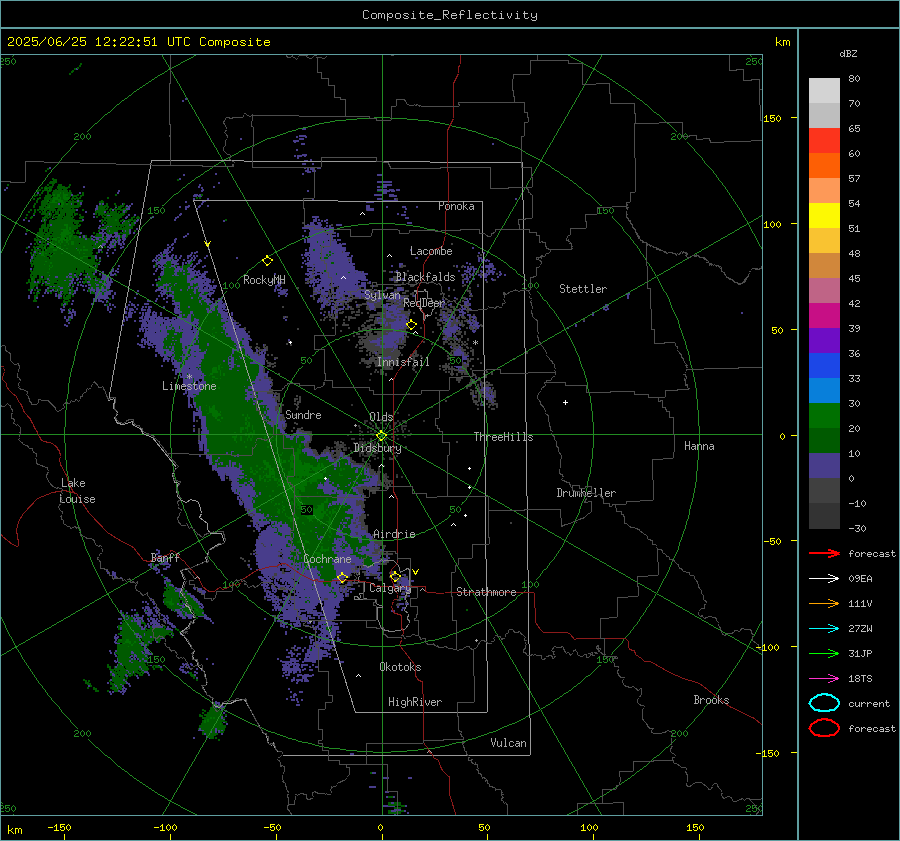The image size is (900, 841).
Task: Click the RedDeer city label
Action: click(424, 303)
